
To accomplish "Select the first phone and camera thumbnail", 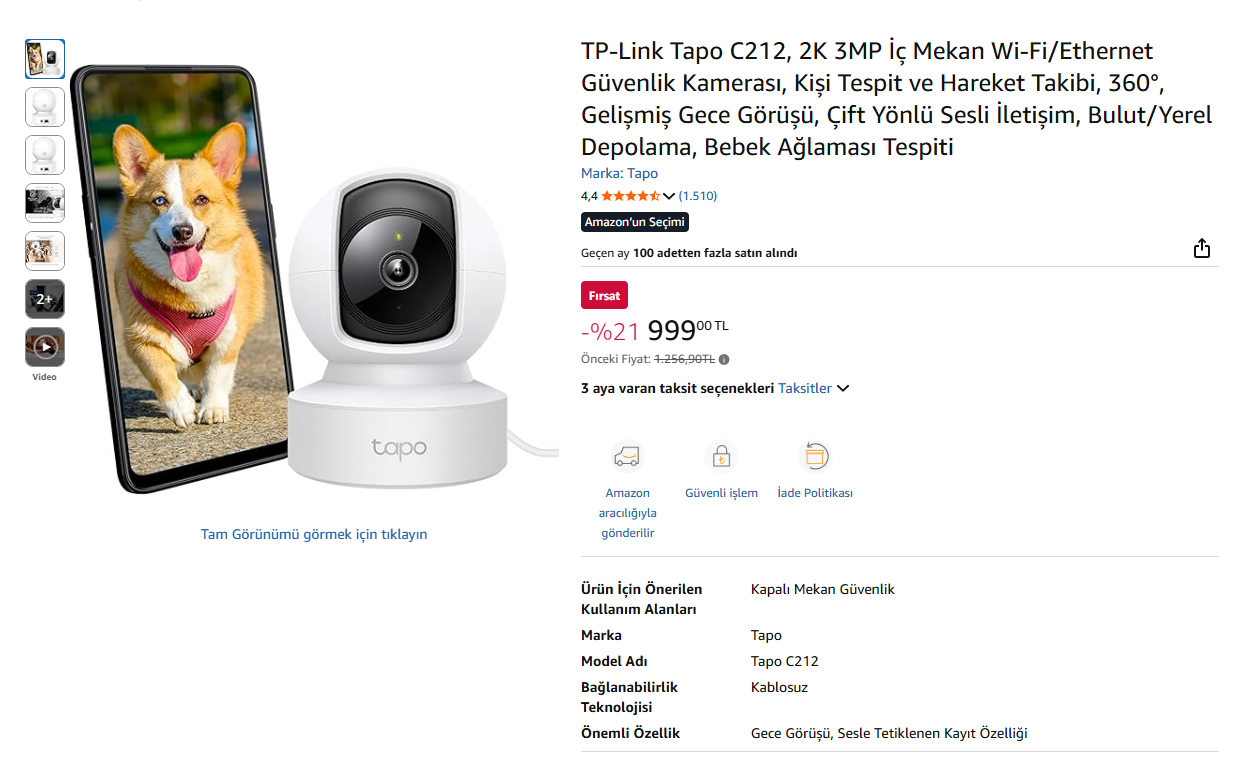I will 45,59.
